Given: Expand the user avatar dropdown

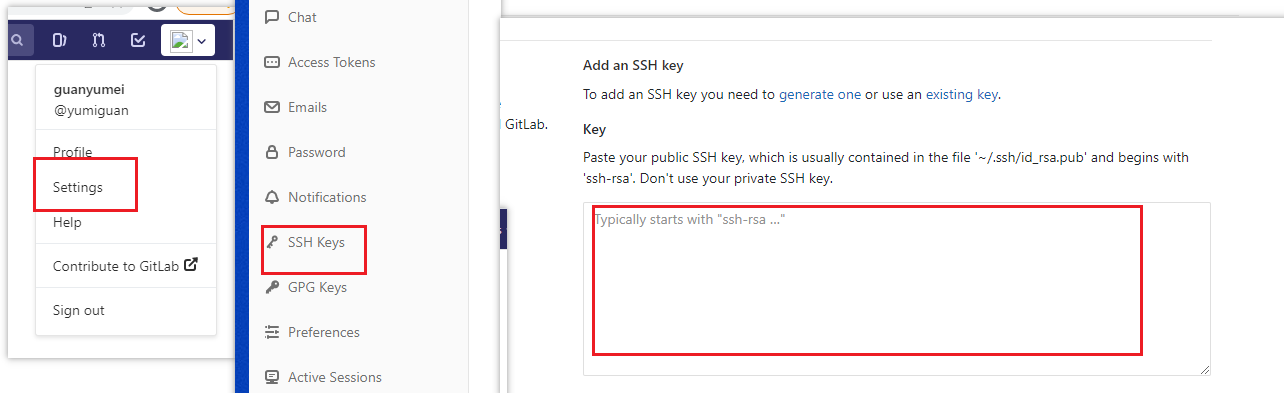Looking at the screenshot, I should click(188, 41).
